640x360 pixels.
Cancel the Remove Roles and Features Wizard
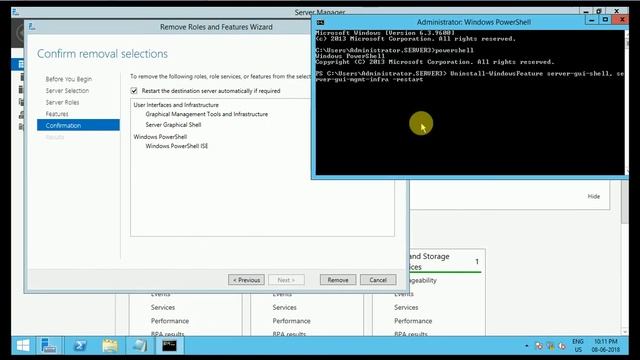378,280
